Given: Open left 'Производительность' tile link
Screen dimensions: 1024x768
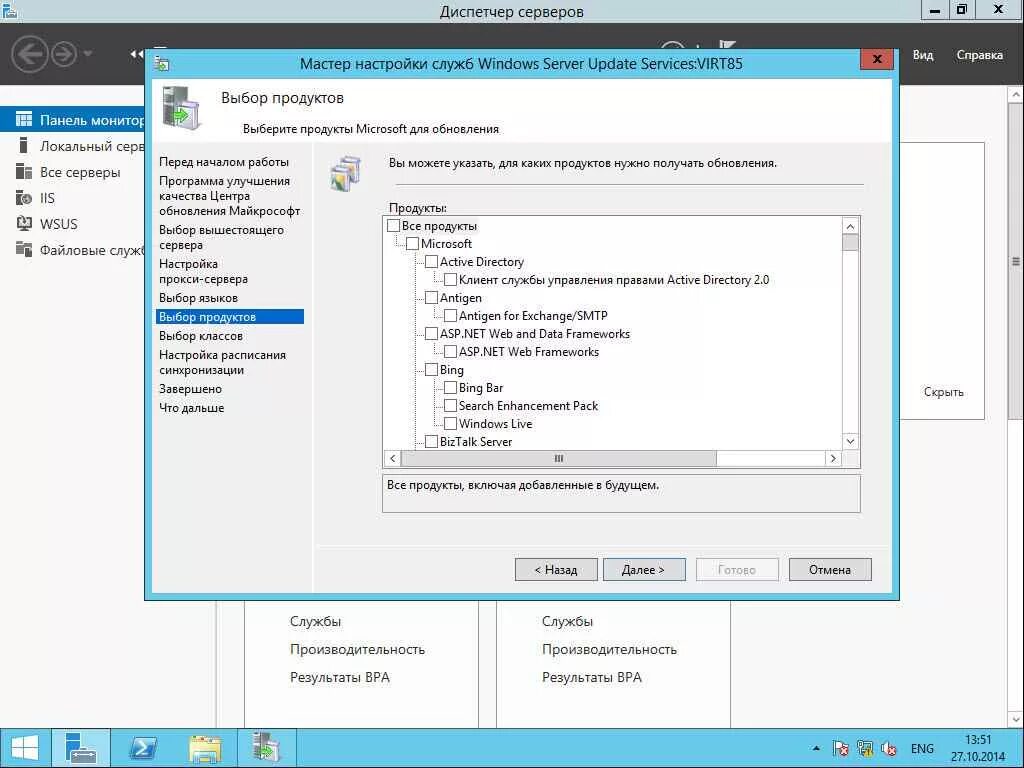Looking at the screenshot, I should point(357,649).
